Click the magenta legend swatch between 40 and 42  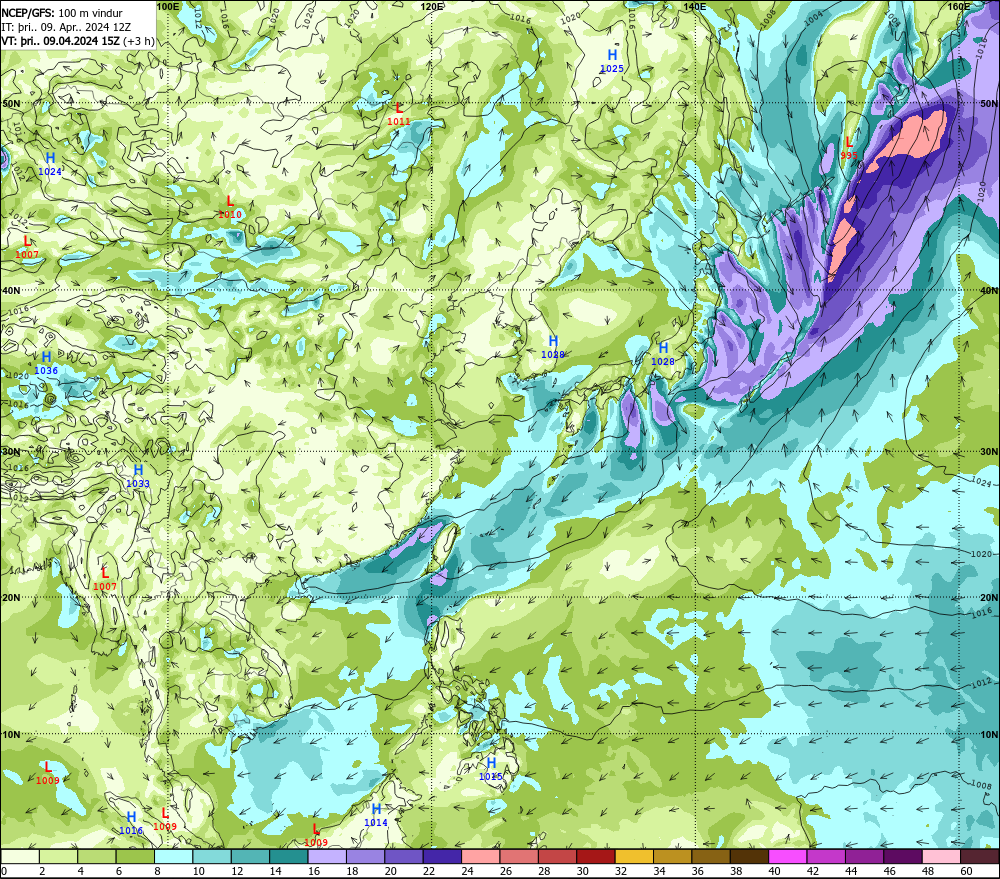pyautogui.click(x=788, y=856)
